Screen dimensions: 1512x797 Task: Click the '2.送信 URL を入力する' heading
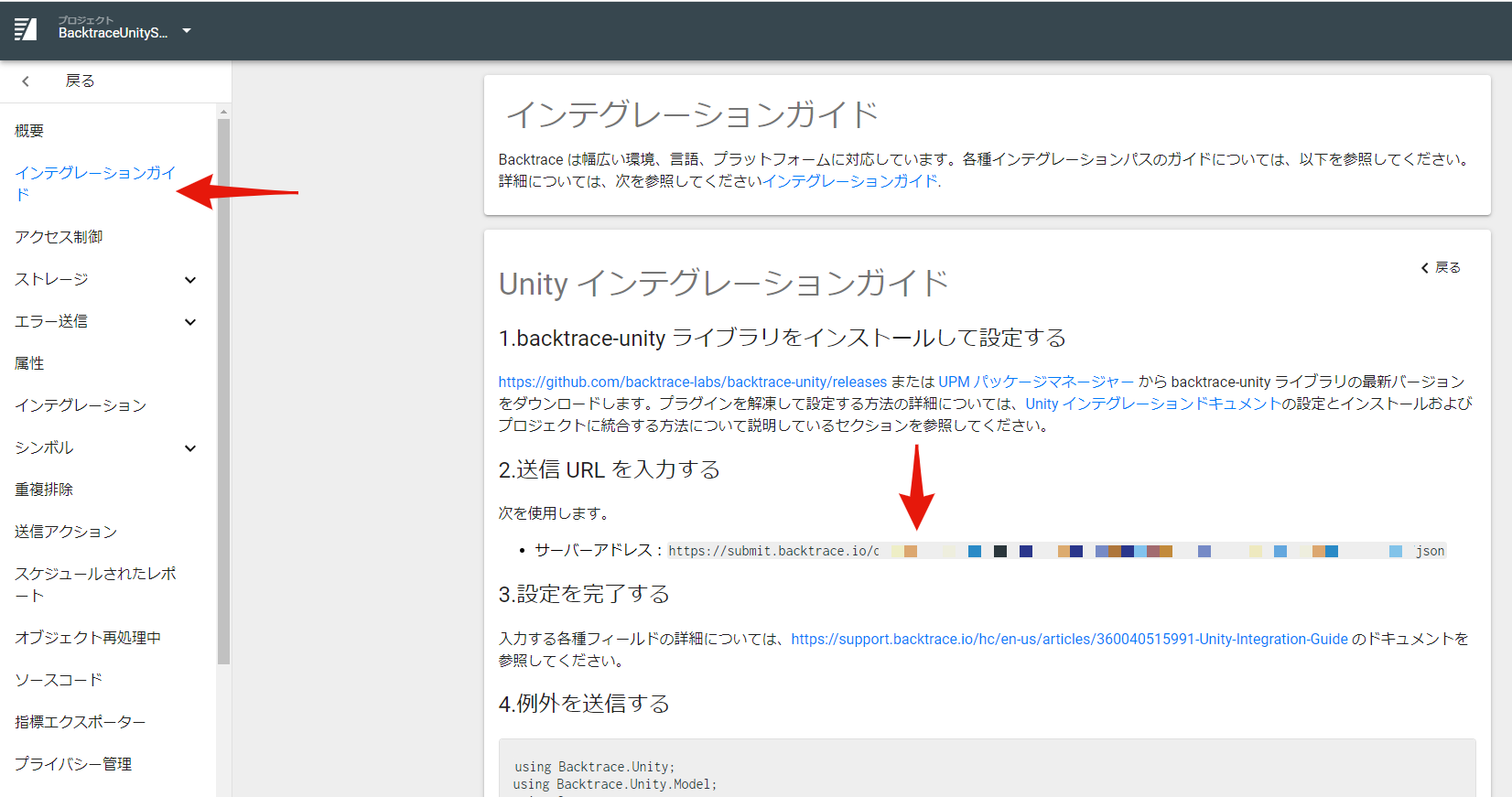pyautogui.click(x=609, y=469)
